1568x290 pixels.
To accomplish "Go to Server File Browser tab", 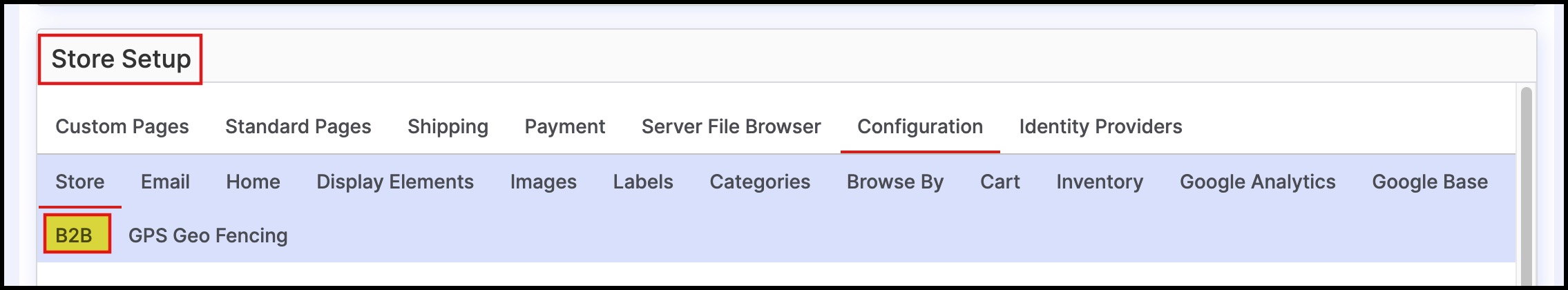I will (731, 126).
